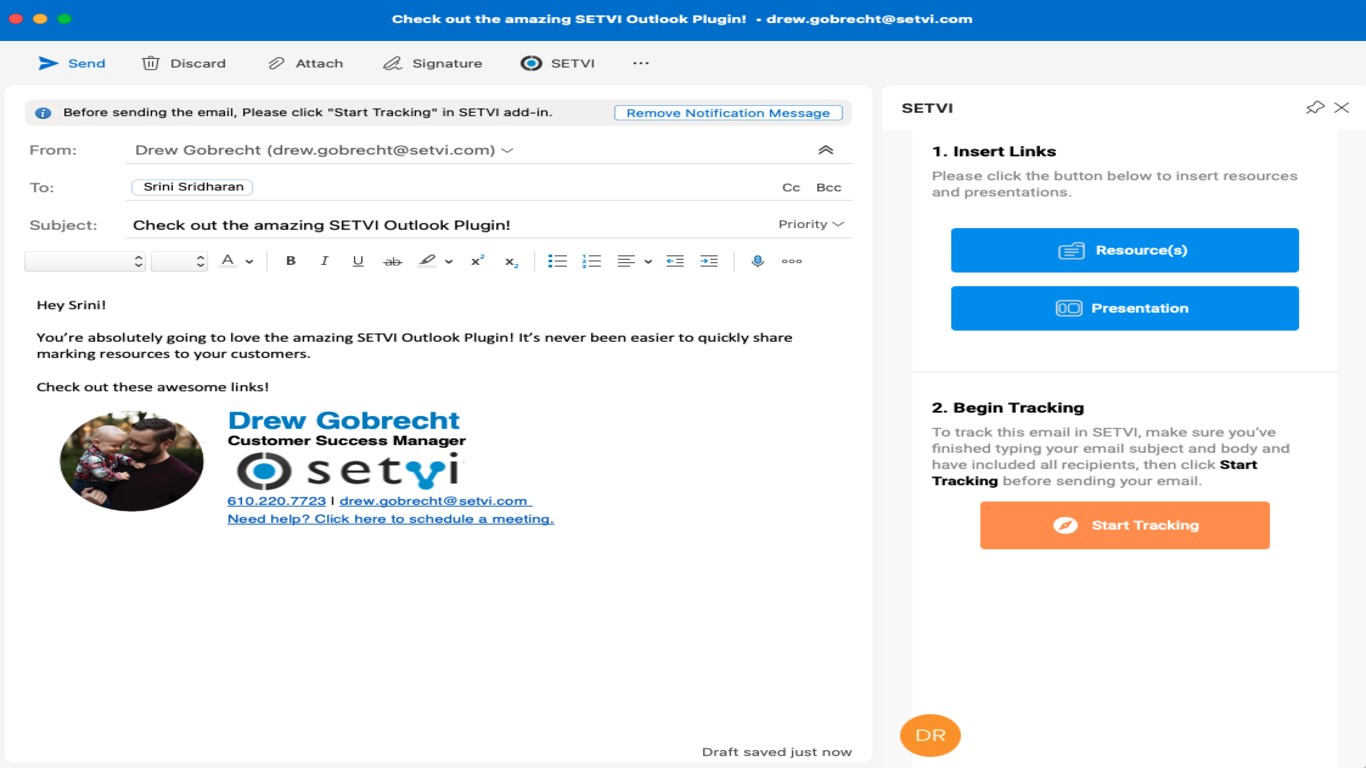
Task: Open the font size selector
Action: (179, 261)
